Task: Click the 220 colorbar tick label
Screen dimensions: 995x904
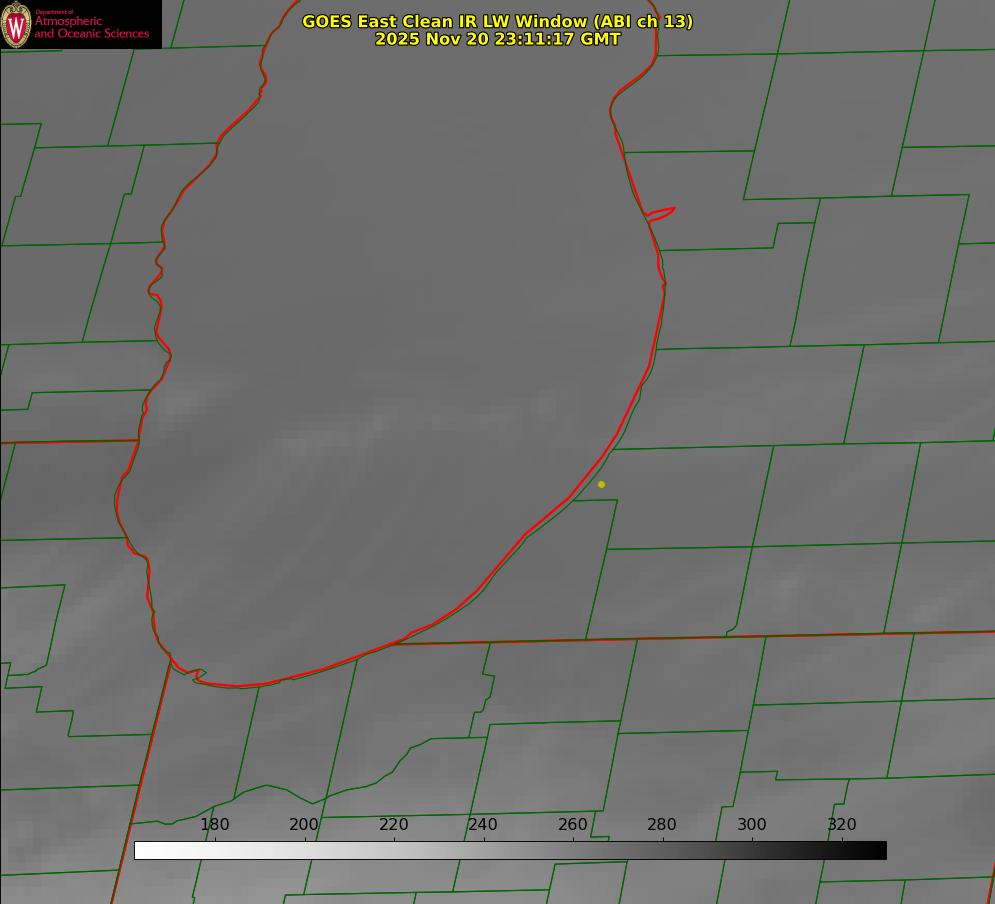Action: click(394, 824)
